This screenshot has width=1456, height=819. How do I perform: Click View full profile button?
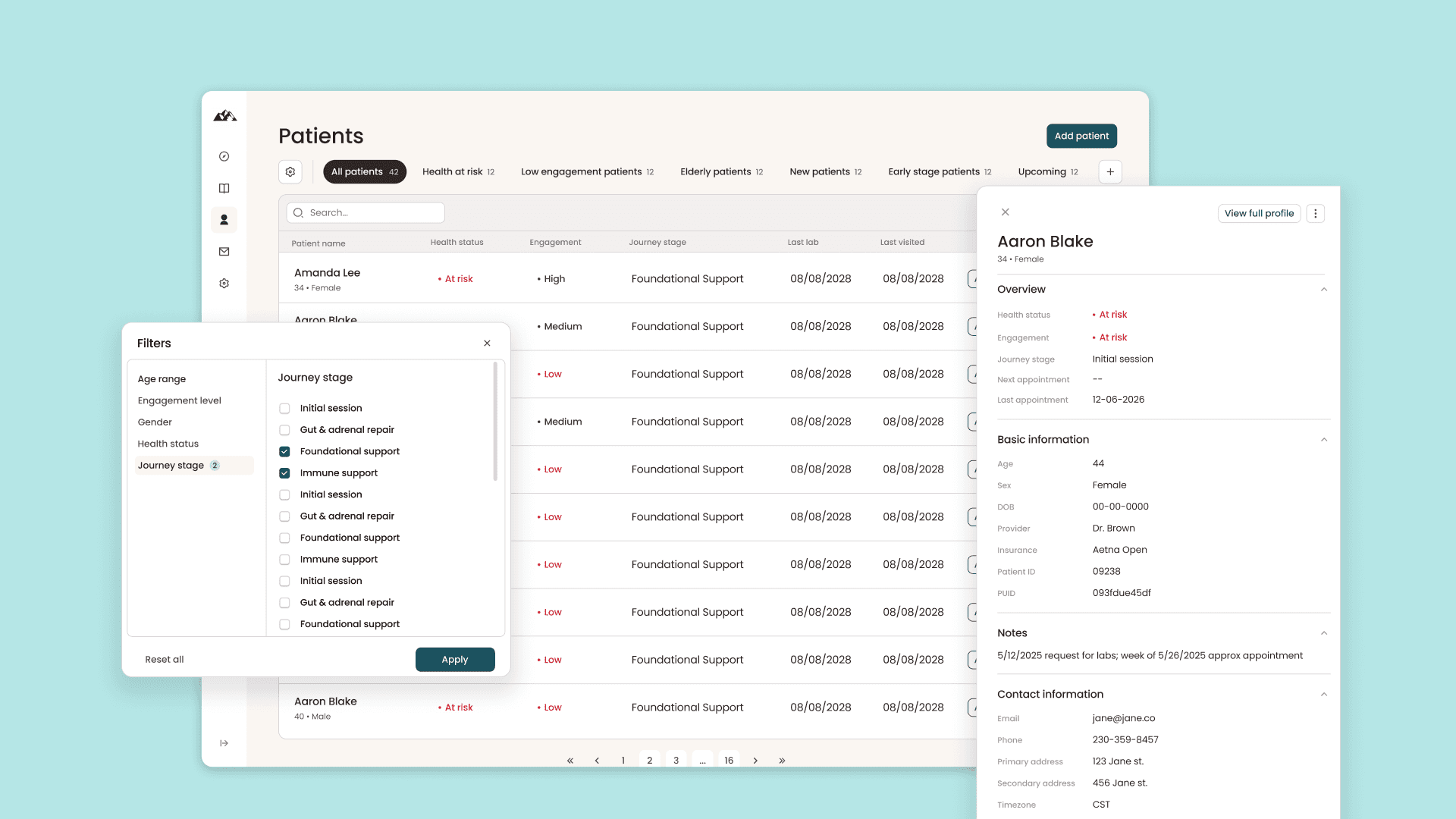1259,214
